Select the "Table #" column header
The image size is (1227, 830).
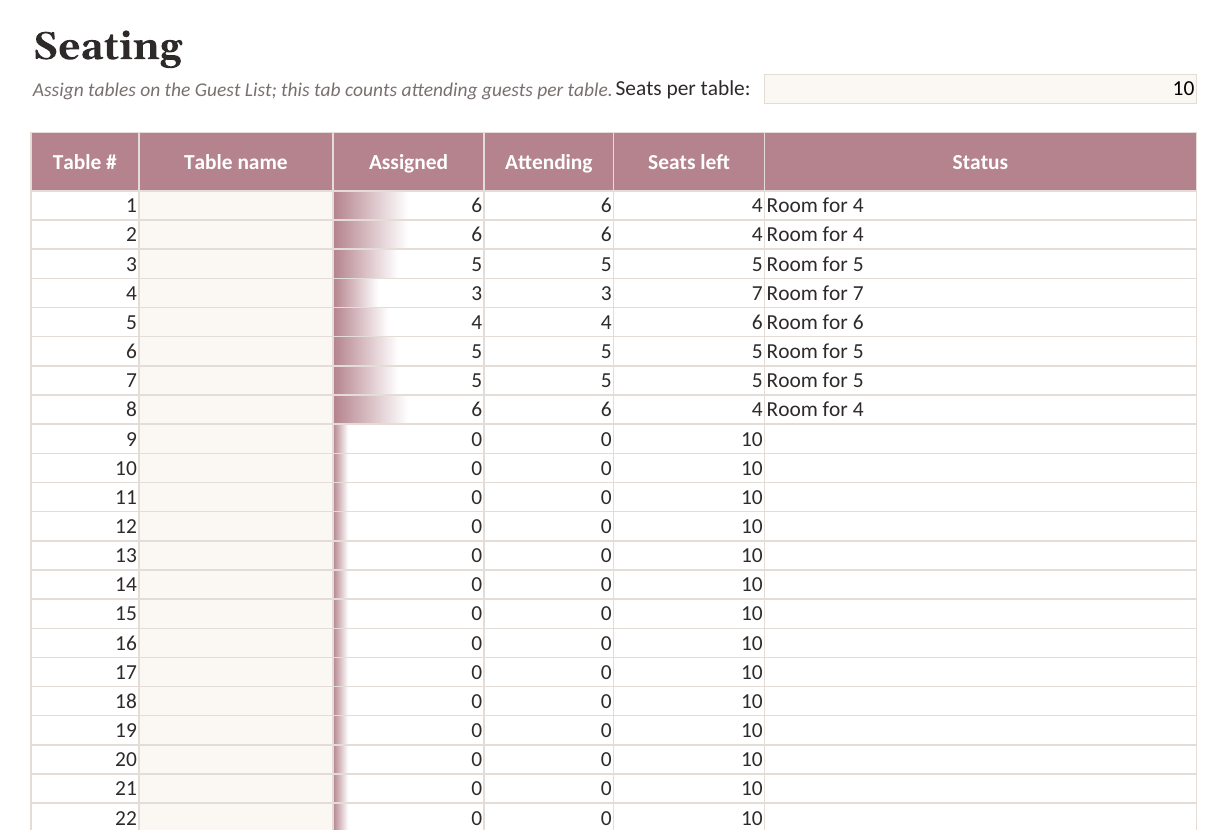(85, 162)
